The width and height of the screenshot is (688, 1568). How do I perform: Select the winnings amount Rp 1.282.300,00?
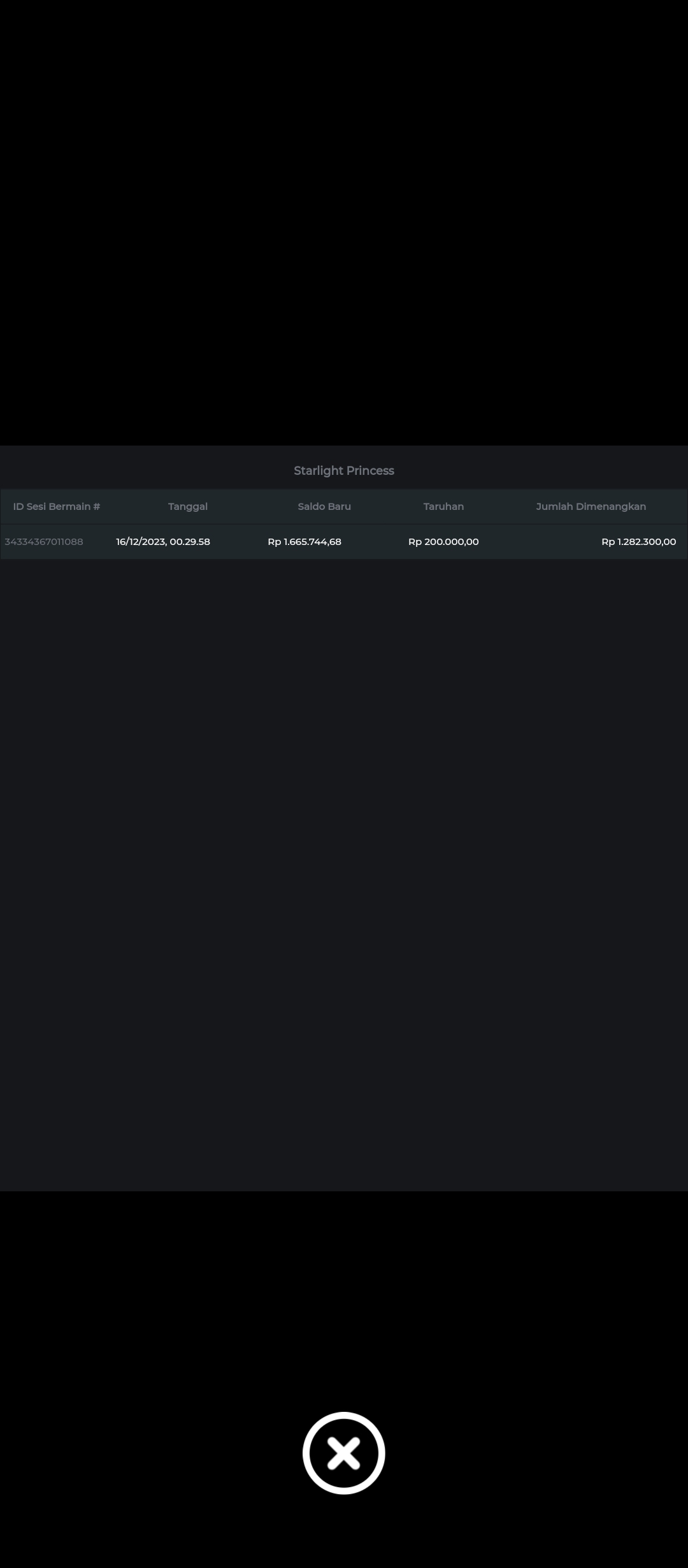point(638,541)
